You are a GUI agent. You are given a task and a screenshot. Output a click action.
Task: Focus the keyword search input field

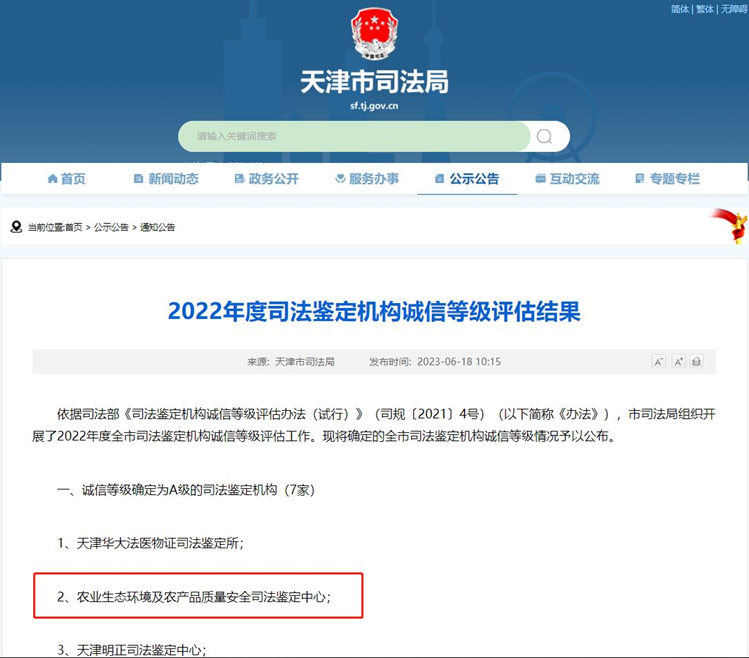pyautogui.click(x=354, y=137)
